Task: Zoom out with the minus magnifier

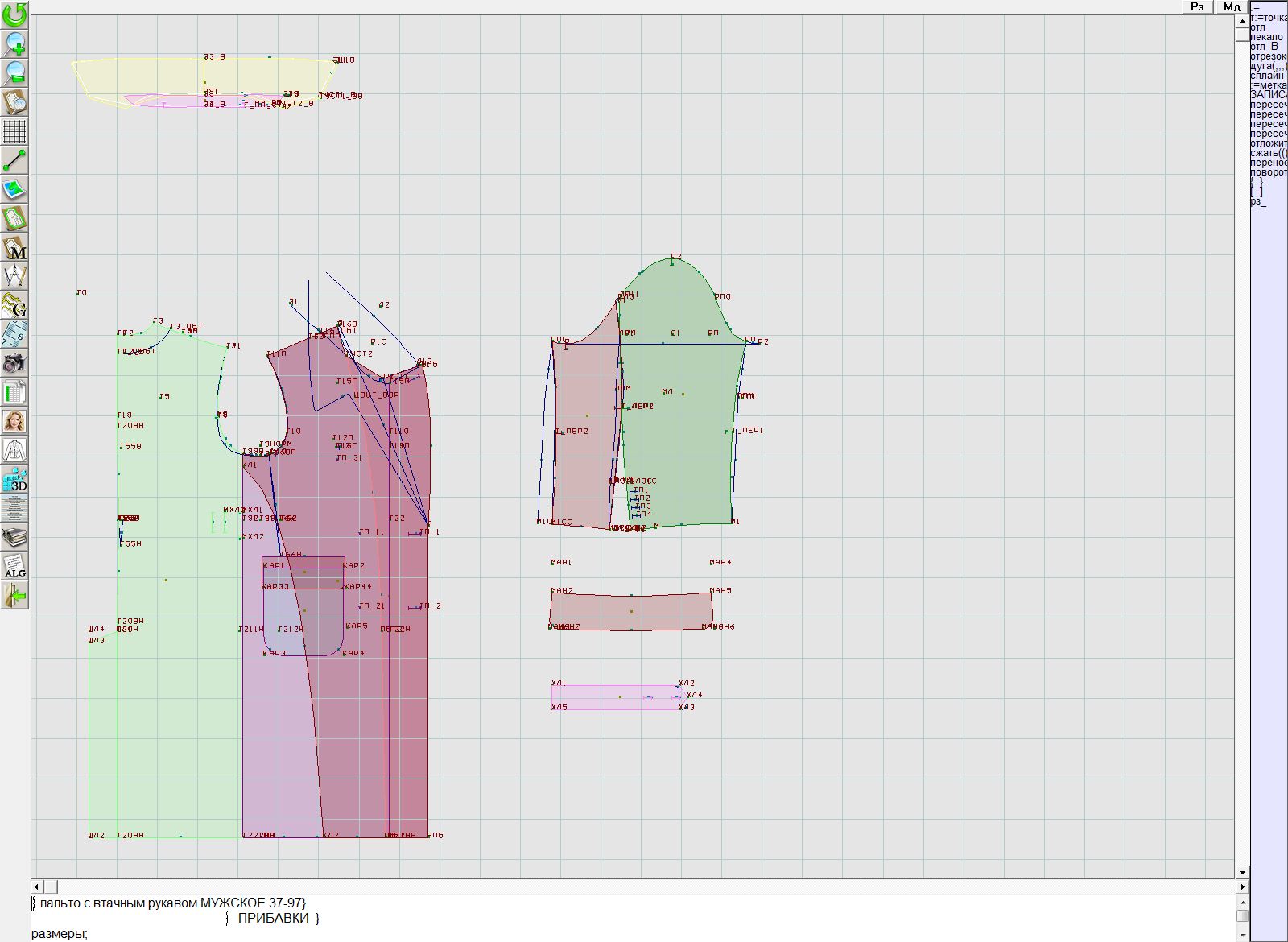Action: pyautogui.click(x=14, y=72)
